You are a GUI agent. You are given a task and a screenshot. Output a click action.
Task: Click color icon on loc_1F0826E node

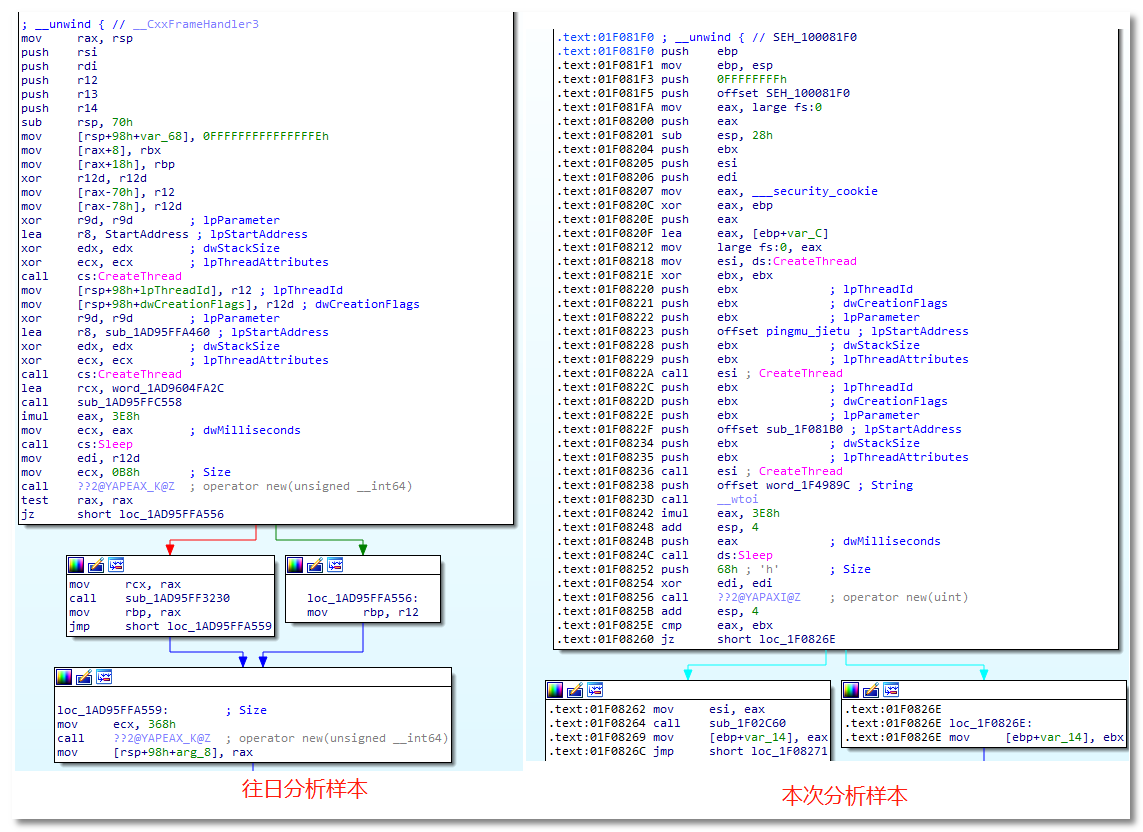[x=852, y=690]
